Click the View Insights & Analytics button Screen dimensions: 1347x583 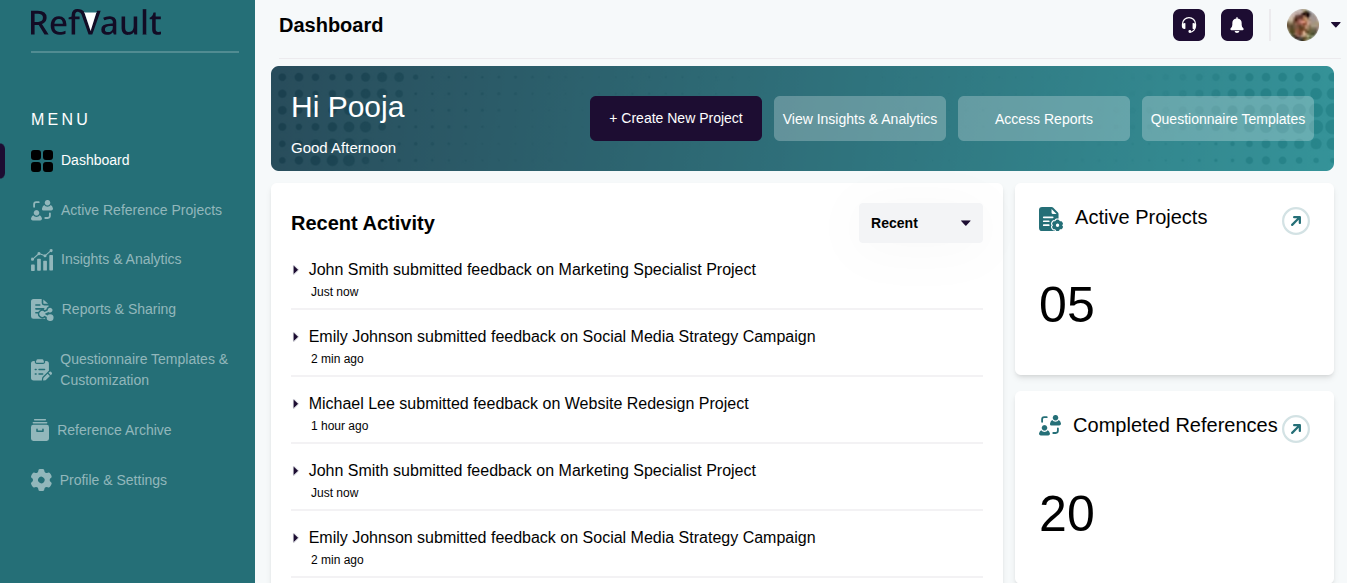point(860,119)
